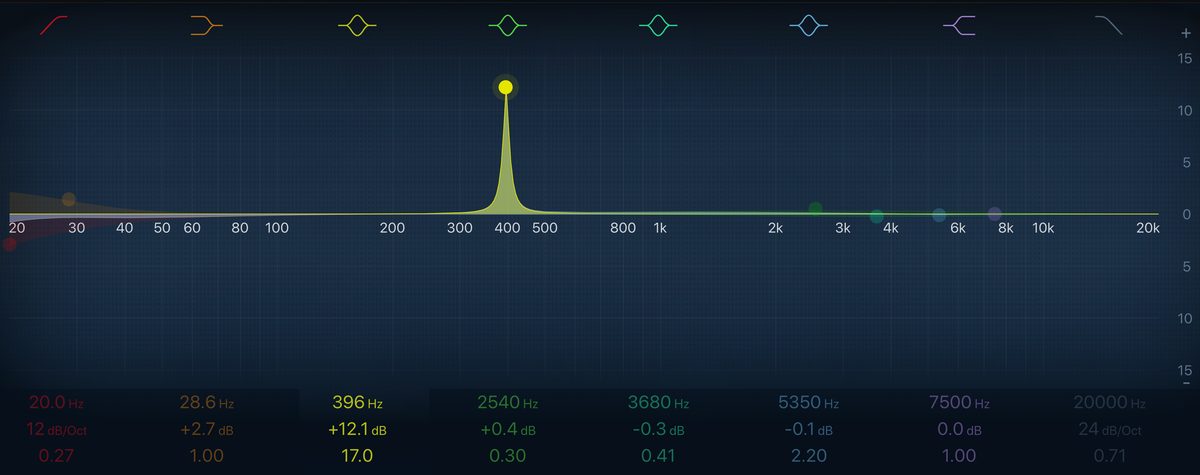
Task: Select the green 2540 Hz band node
Action: click(815, 208)
